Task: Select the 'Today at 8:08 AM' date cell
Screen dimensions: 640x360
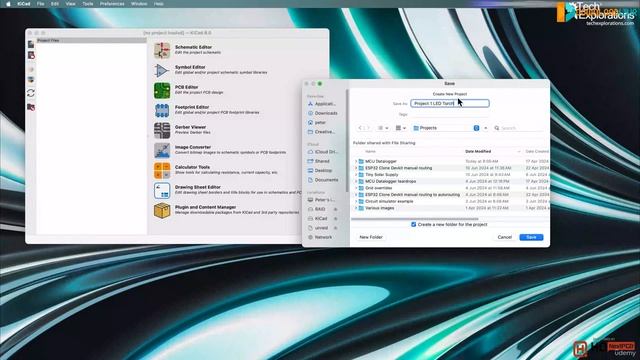Action: pyautogui.click(x=482, y=161)
